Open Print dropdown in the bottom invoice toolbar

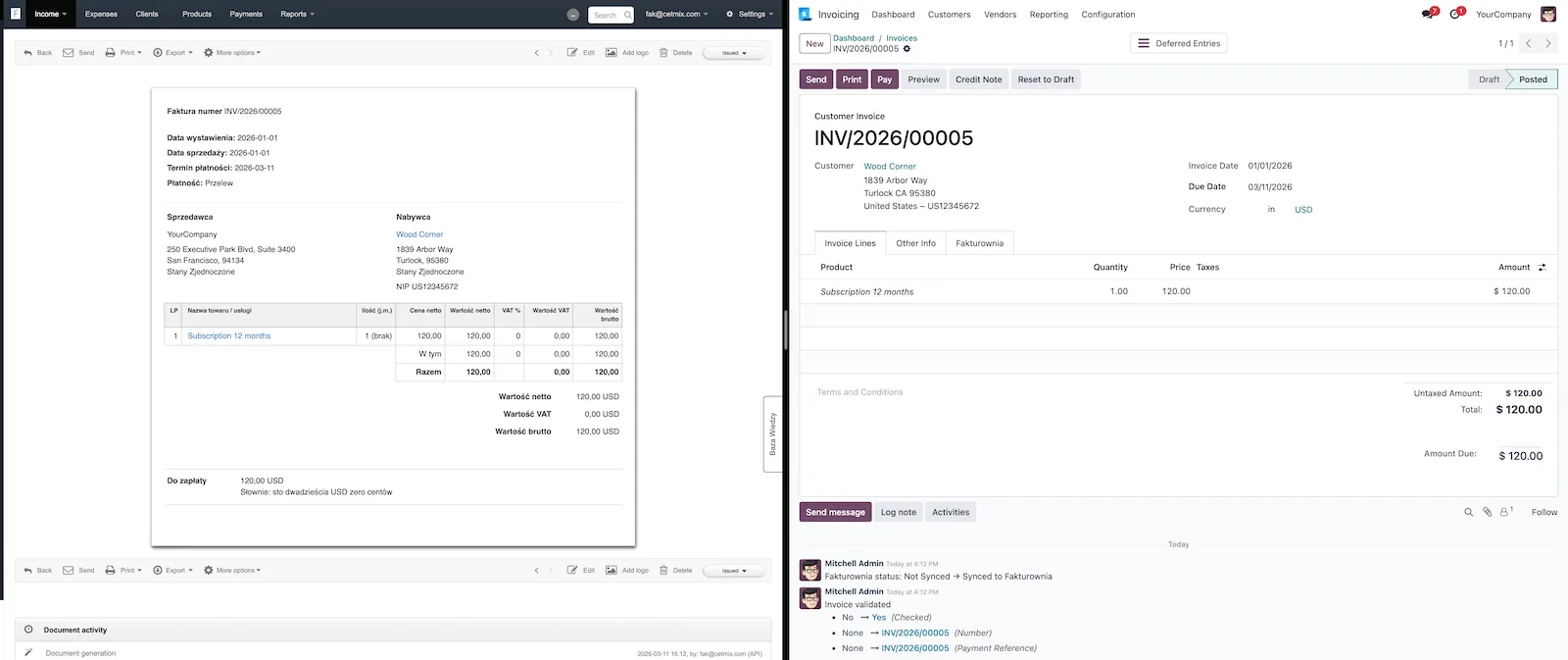click(x=123, y=570)
